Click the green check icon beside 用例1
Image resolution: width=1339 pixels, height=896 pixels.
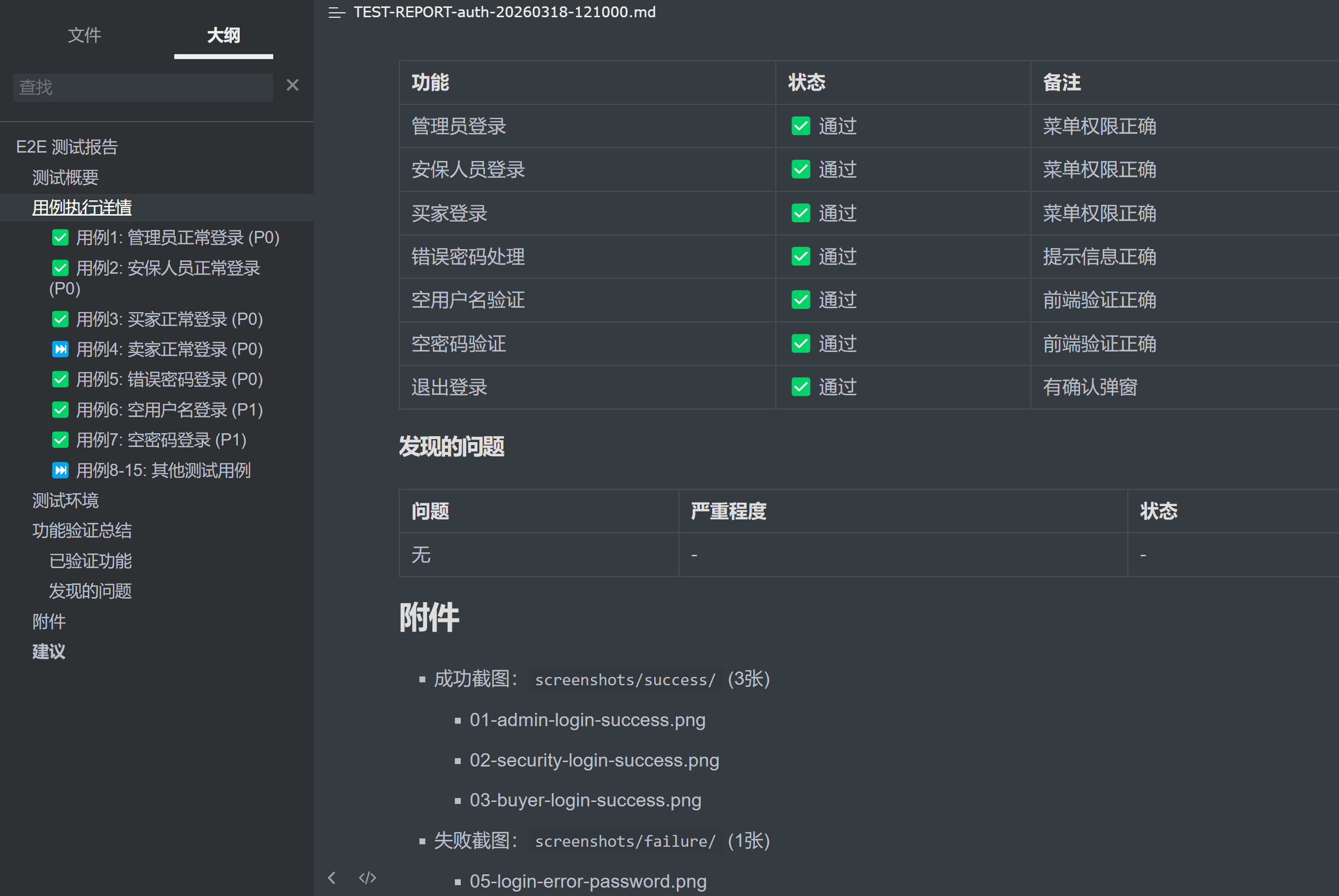[60, 237]
